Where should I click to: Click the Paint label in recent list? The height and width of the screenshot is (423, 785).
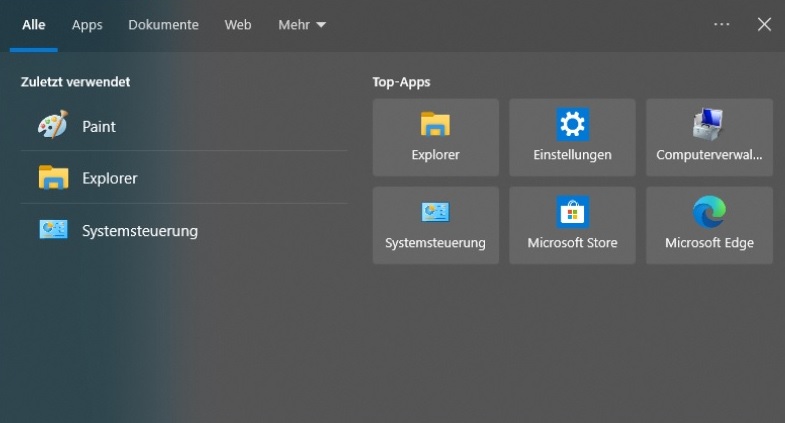click(99, 127)
